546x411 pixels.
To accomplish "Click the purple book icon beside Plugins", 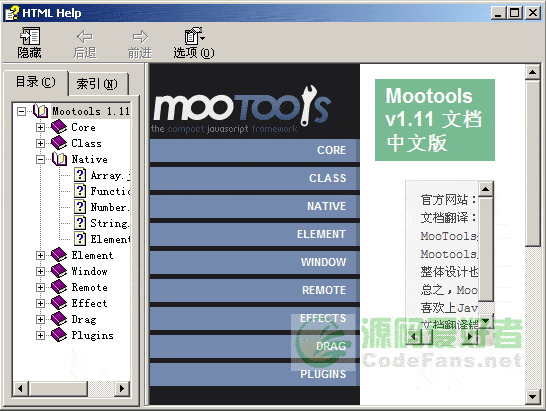I will [59, 335].
